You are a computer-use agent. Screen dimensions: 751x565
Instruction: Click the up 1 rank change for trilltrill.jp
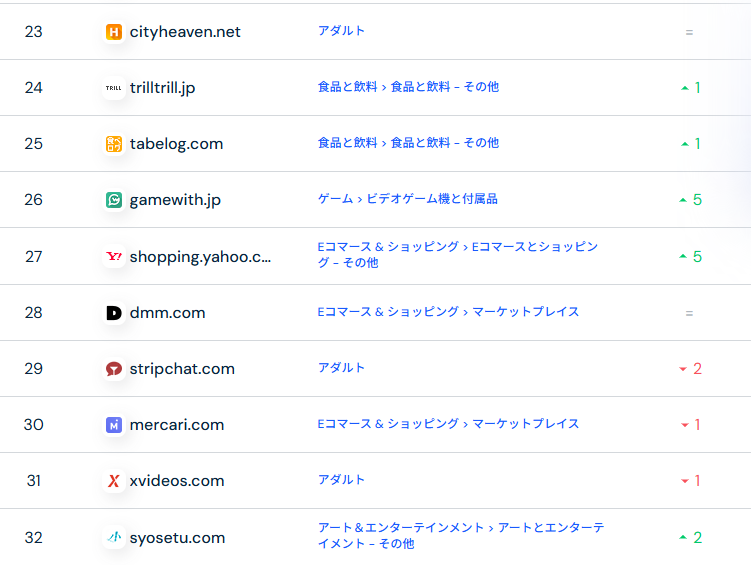tap(691, 88)
